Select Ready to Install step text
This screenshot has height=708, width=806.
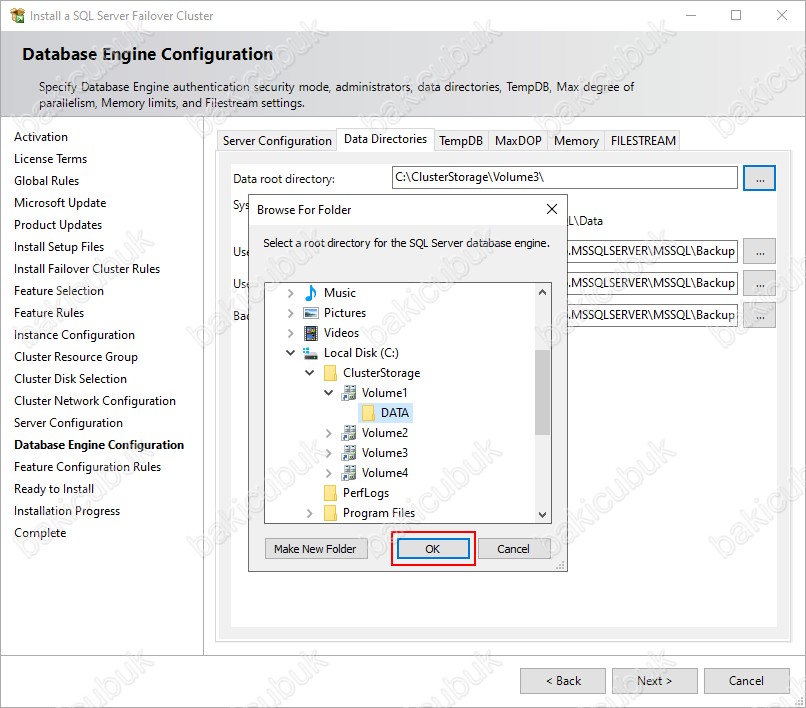click(x=53, y=489)
